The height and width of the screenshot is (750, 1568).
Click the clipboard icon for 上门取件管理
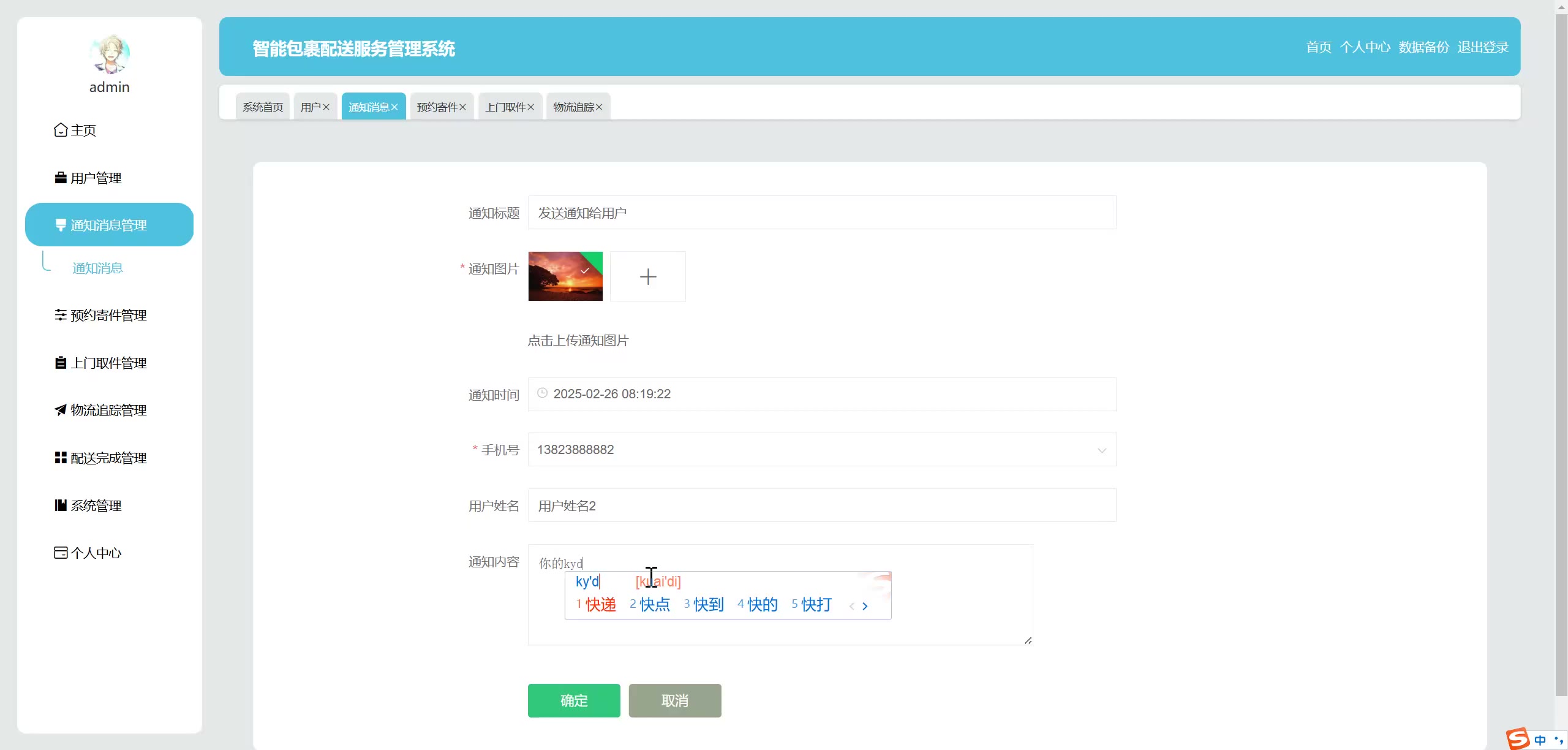point(60,363)
